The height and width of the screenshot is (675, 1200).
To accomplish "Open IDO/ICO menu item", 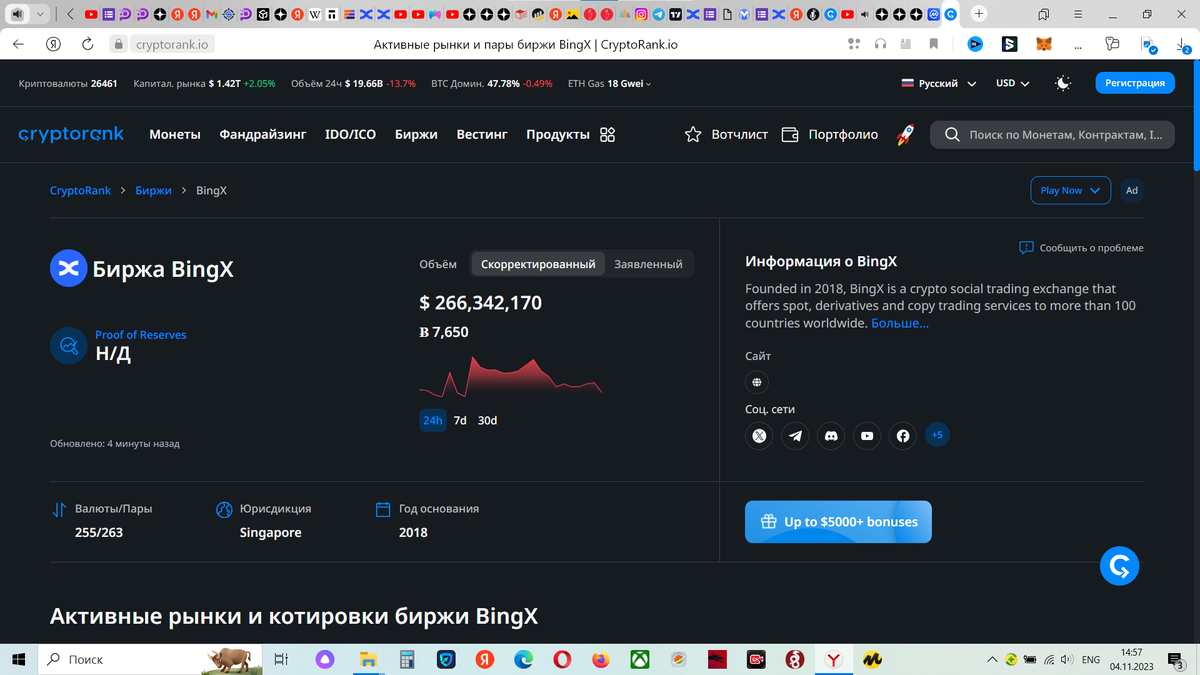I will pos(350,135).
